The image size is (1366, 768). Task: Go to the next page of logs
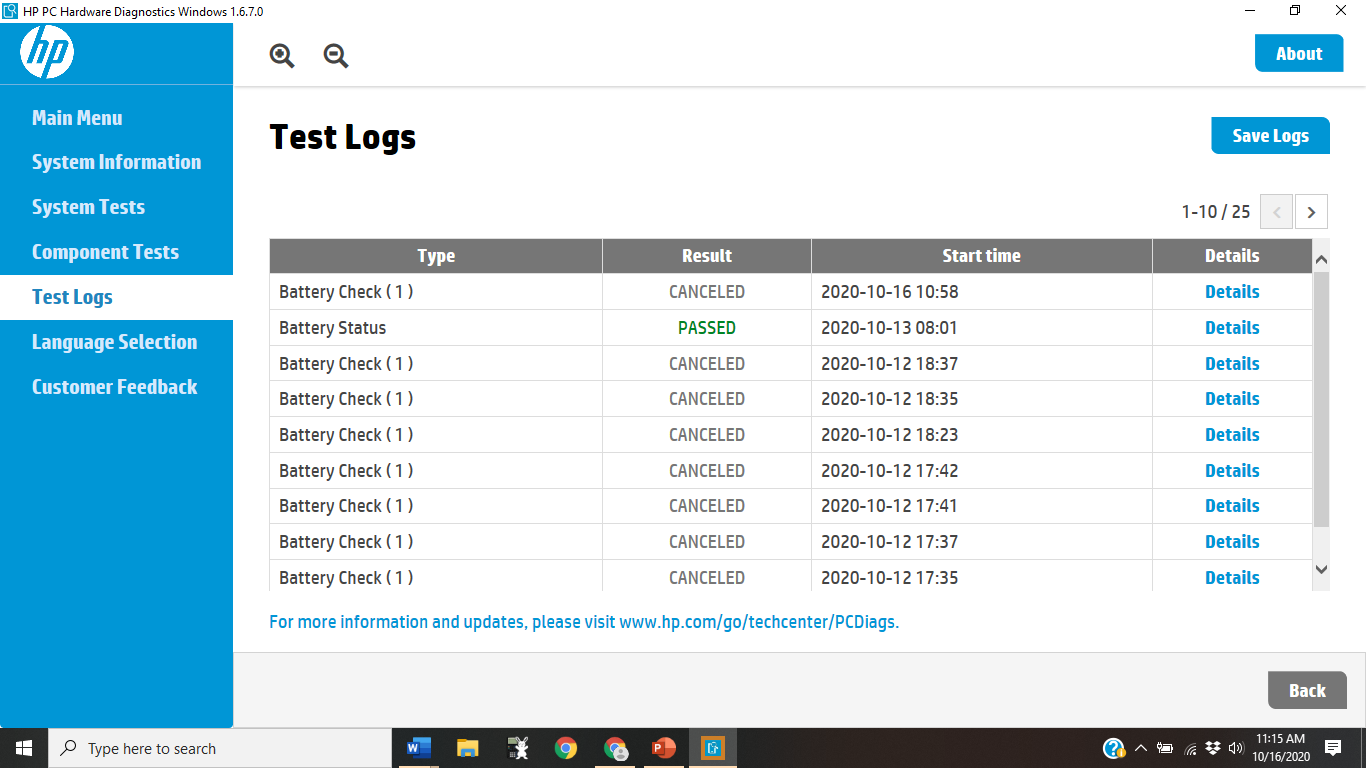[1311, 212]
